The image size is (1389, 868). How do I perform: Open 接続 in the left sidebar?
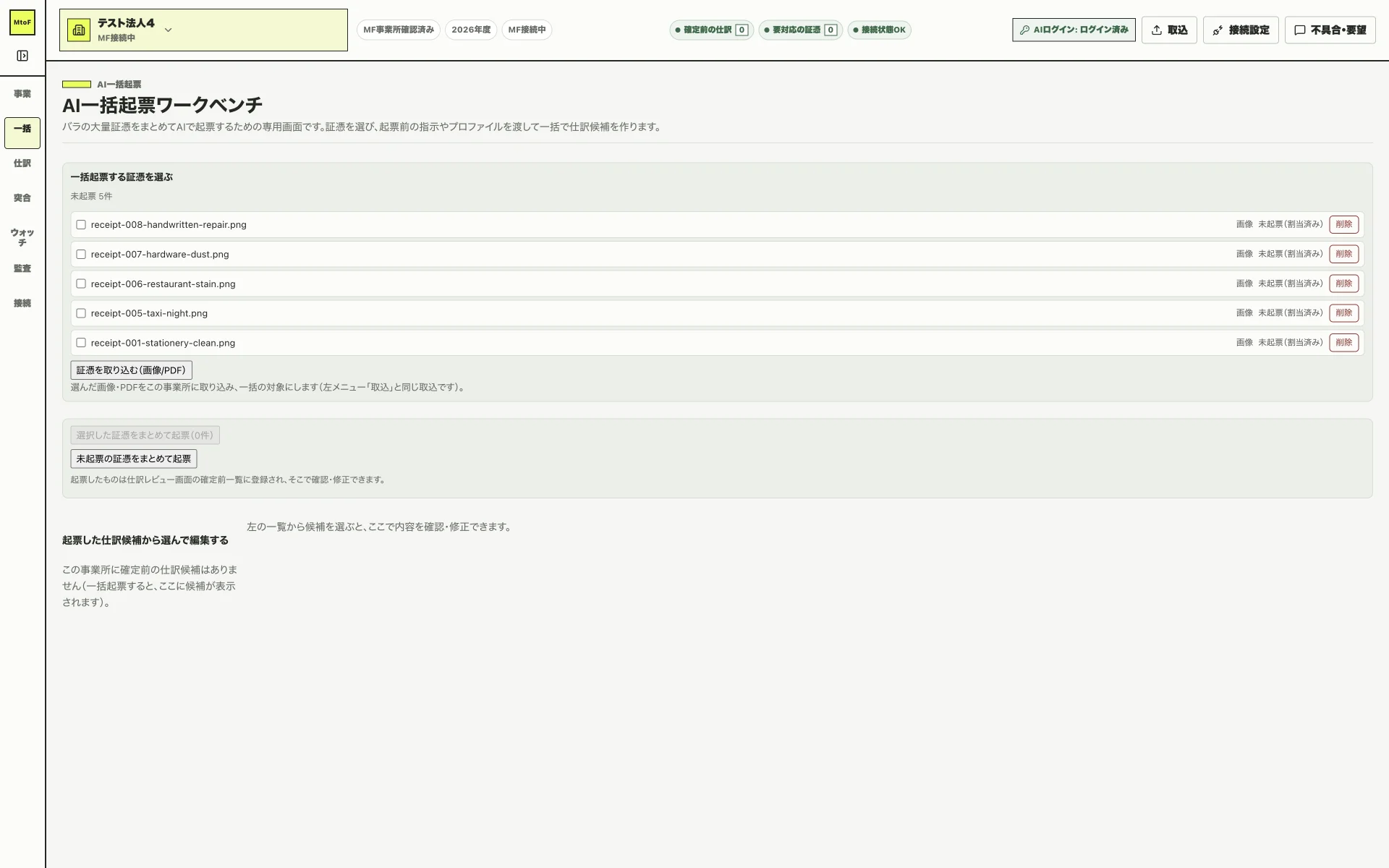(x=22, y=303)
